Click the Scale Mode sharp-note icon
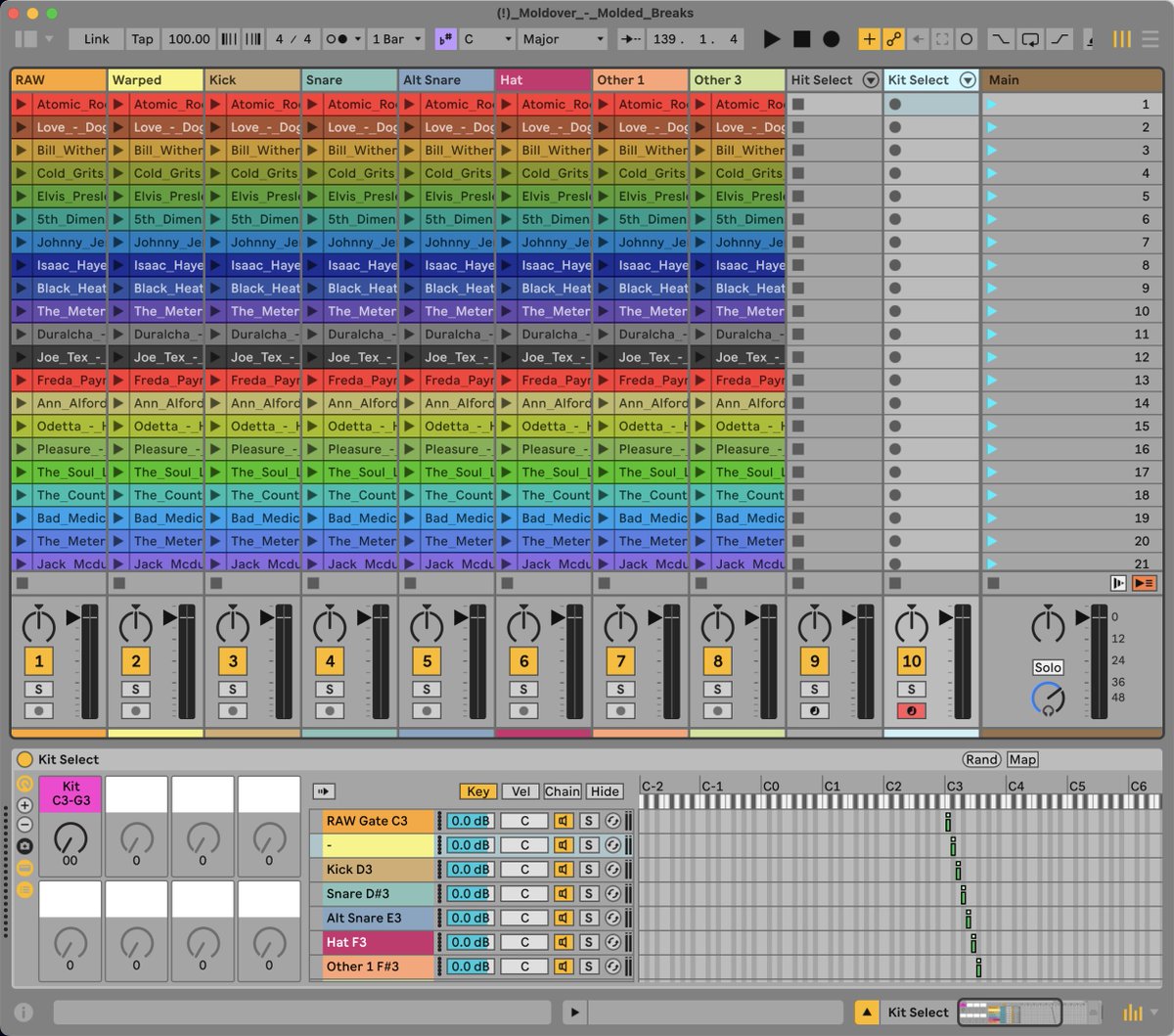 click(446, 39)
